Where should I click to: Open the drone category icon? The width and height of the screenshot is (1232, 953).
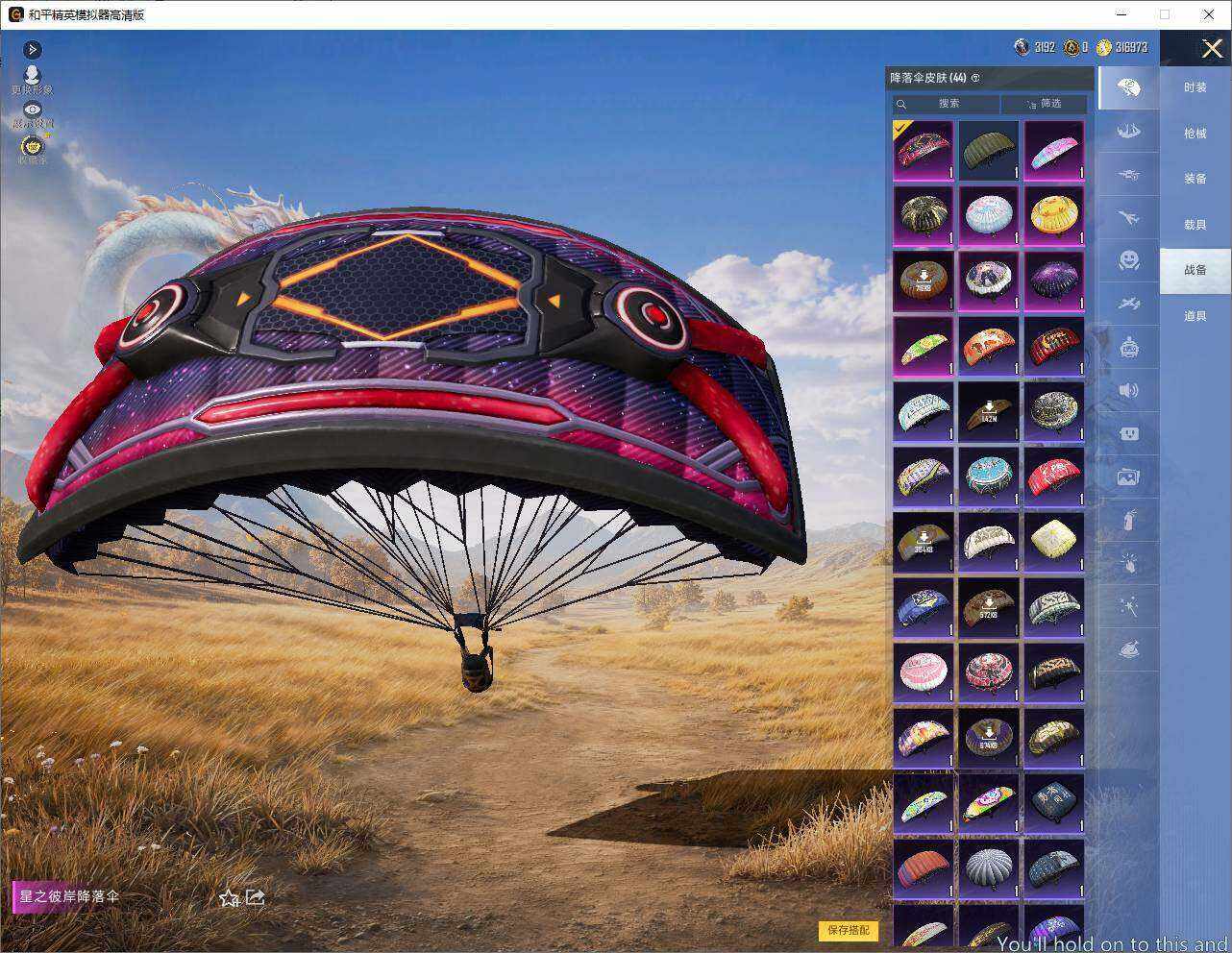1129,174
